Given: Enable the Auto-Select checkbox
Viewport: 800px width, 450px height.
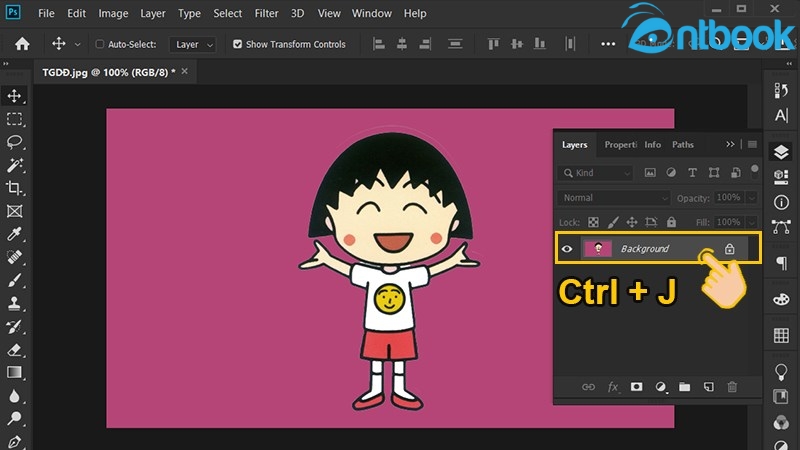Looking at the screenshot, I should tap(99, 44).
